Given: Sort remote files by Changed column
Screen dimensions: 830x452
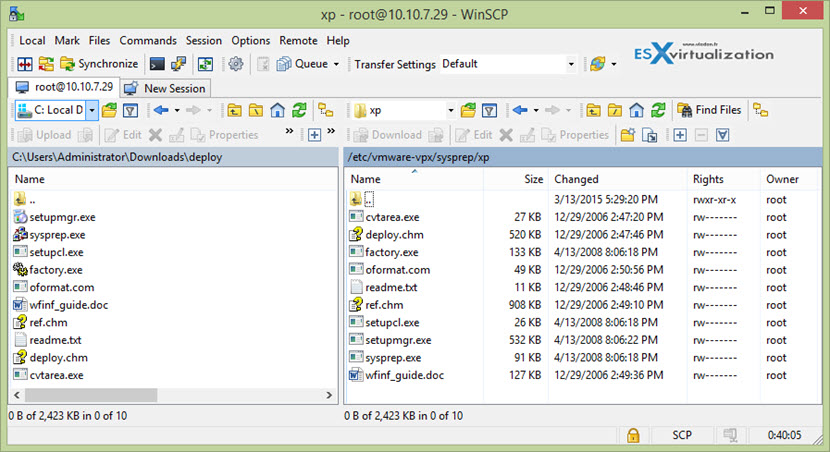Looking at the screenshot, I should [618, 179].
